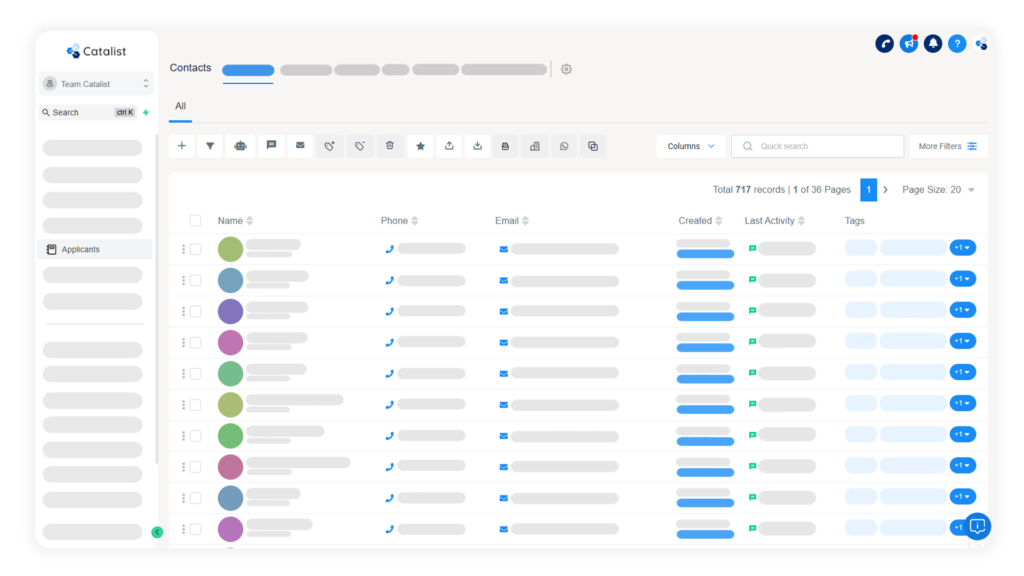Open Applicants in the sidebar

point(80,250)
